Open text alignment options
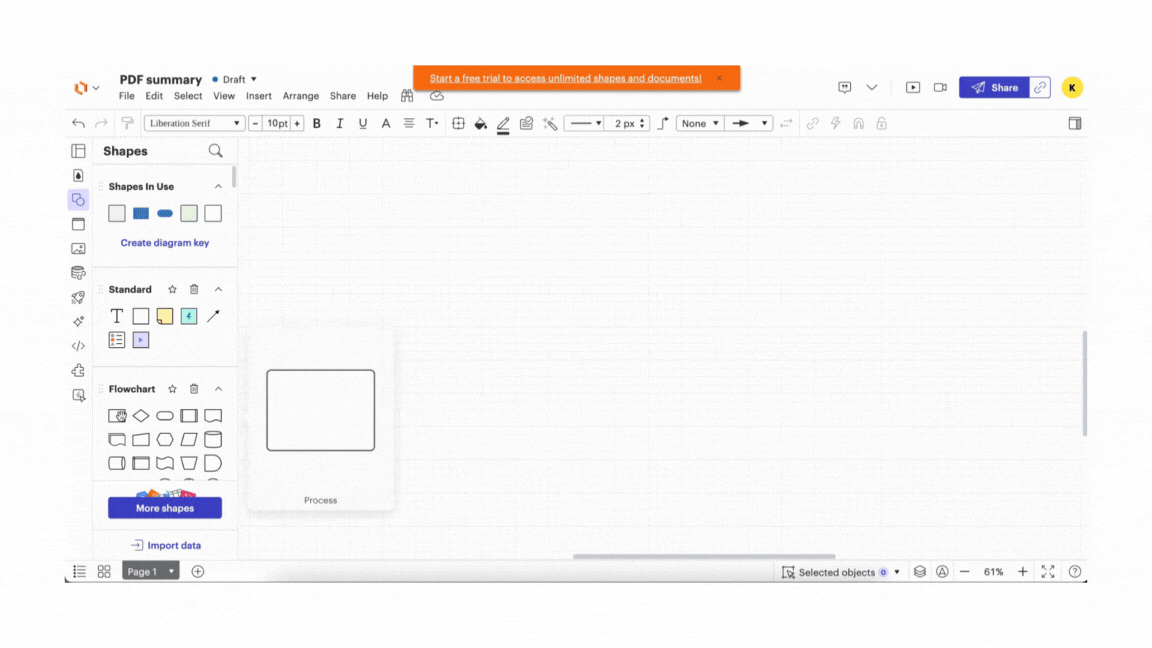 click(409, 123)
